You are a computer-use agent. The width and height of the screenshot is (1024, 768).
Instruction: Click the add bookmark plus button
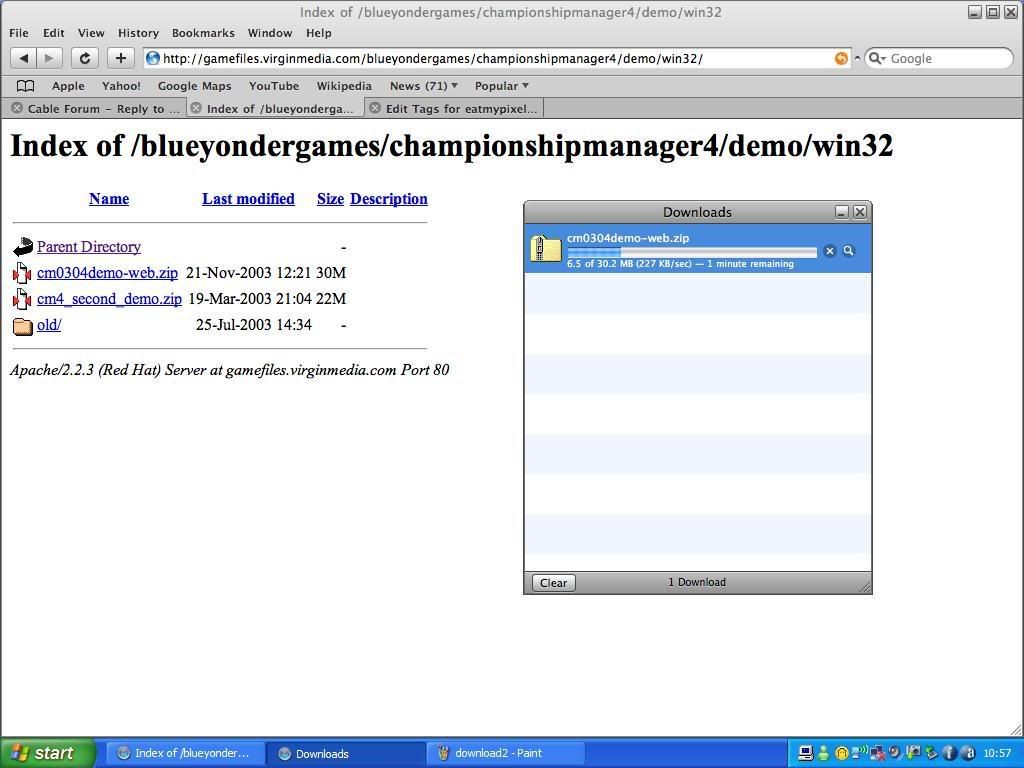(120, 58)
